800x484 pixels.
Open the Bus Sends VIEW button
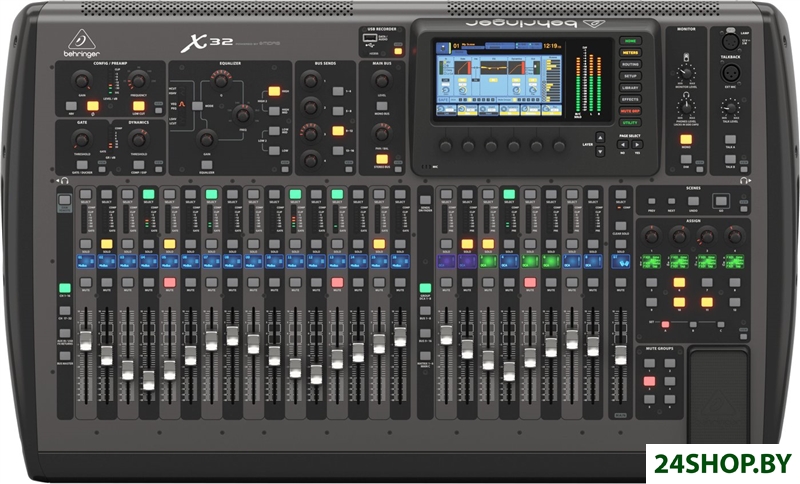point(349,169)
